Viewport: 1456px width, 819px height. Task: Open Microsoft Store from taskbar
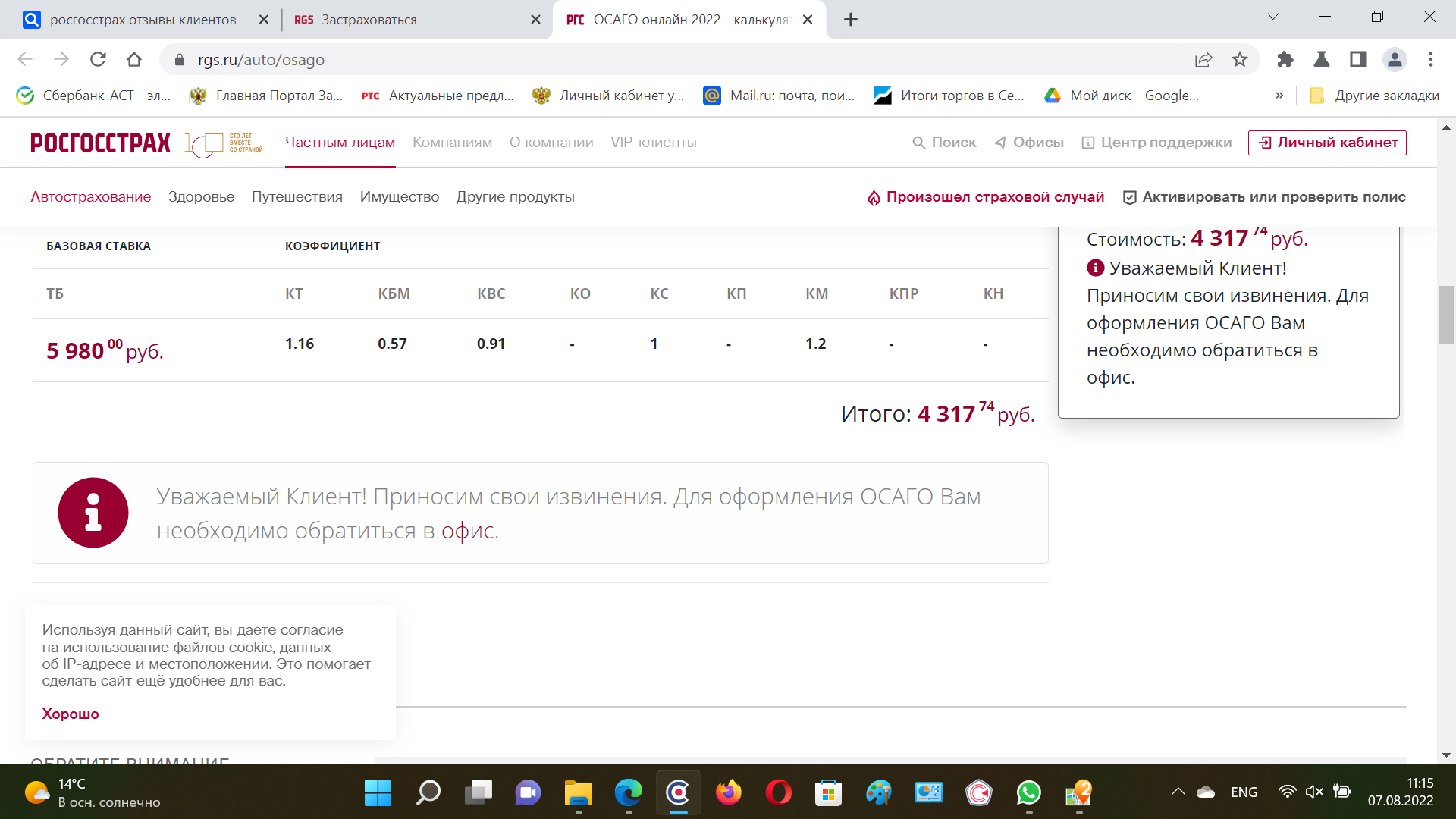(x=829, y=793)
